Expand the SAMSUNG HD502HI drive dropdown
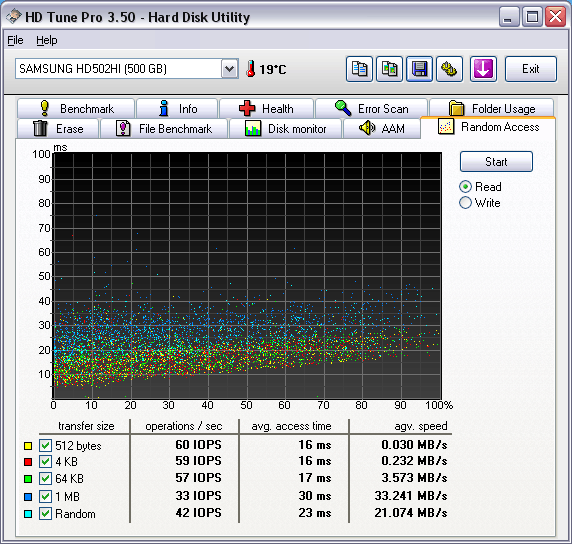572x544 pixels. pyautogui.click(x=229, y=69)
